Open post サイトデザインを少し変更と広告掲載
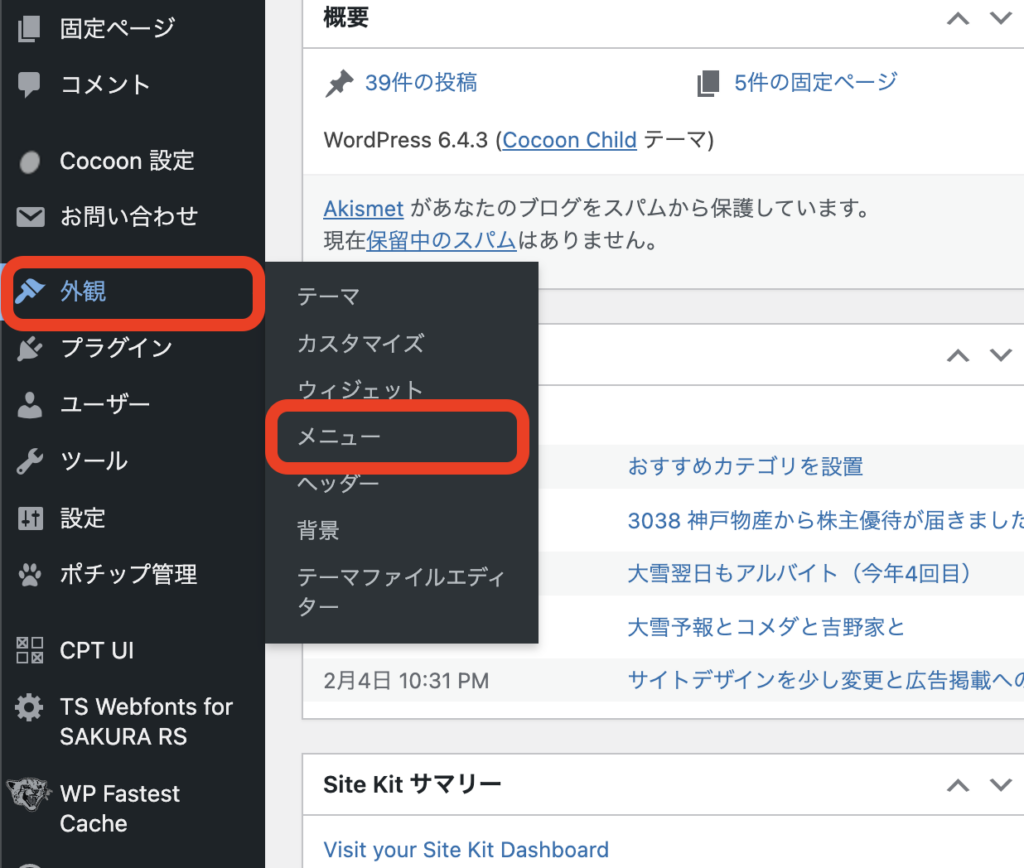 pos(825,681)
